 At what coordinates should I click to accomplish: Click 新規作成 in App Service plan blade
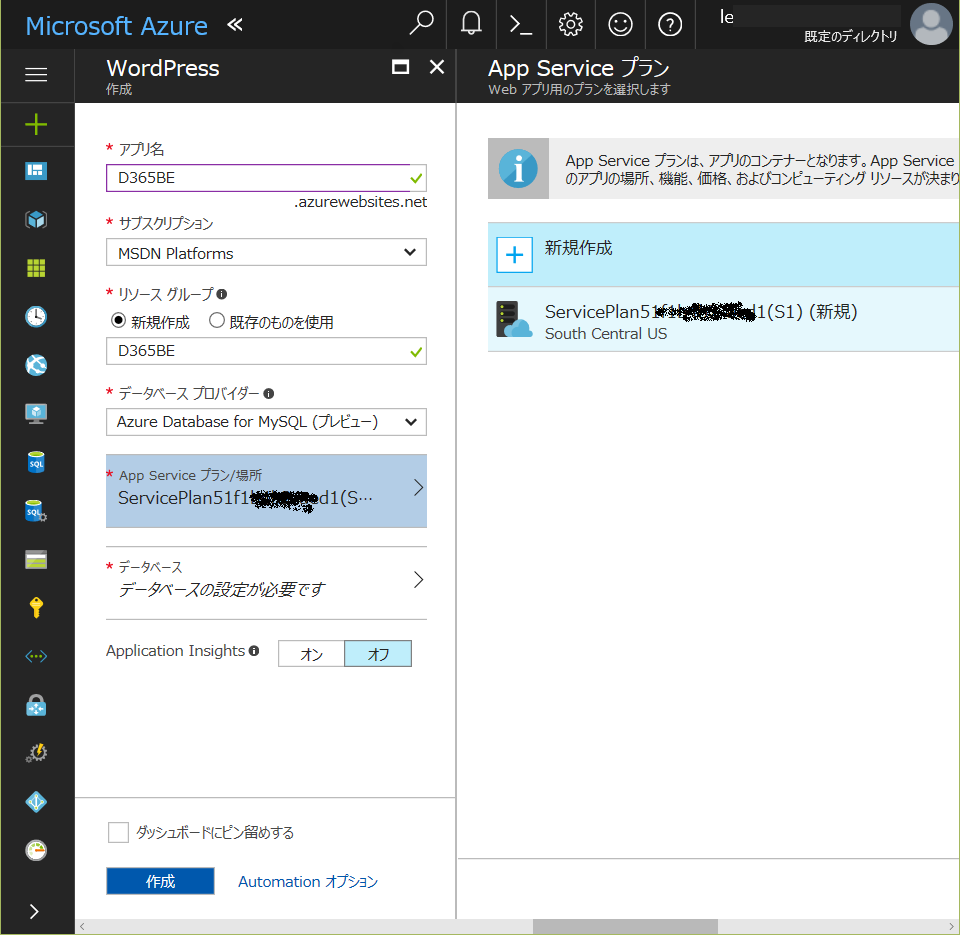[724, 255]
